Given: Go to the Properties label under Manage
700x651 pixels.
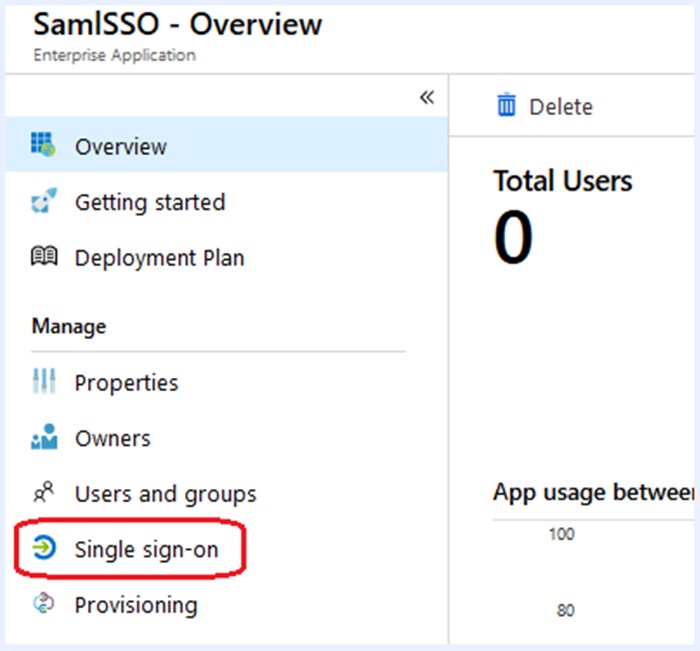Looking at the screenshot, I should pos(126,383).
